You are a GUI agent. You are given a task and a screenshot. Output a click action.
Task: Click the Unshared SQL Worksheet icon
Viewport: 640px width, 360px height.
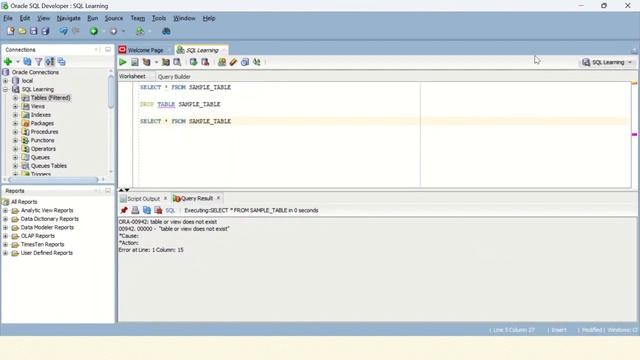222,62
